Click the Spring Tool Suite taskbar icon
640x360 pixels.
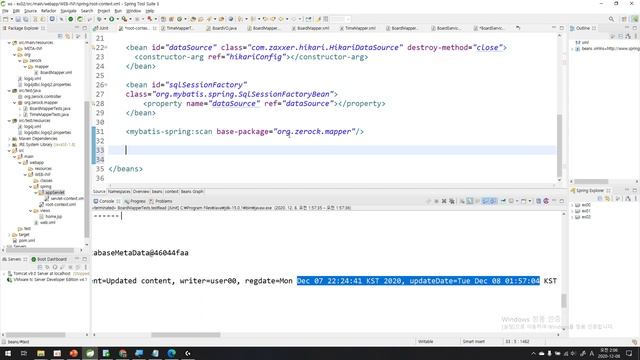[x=90, y=353]
